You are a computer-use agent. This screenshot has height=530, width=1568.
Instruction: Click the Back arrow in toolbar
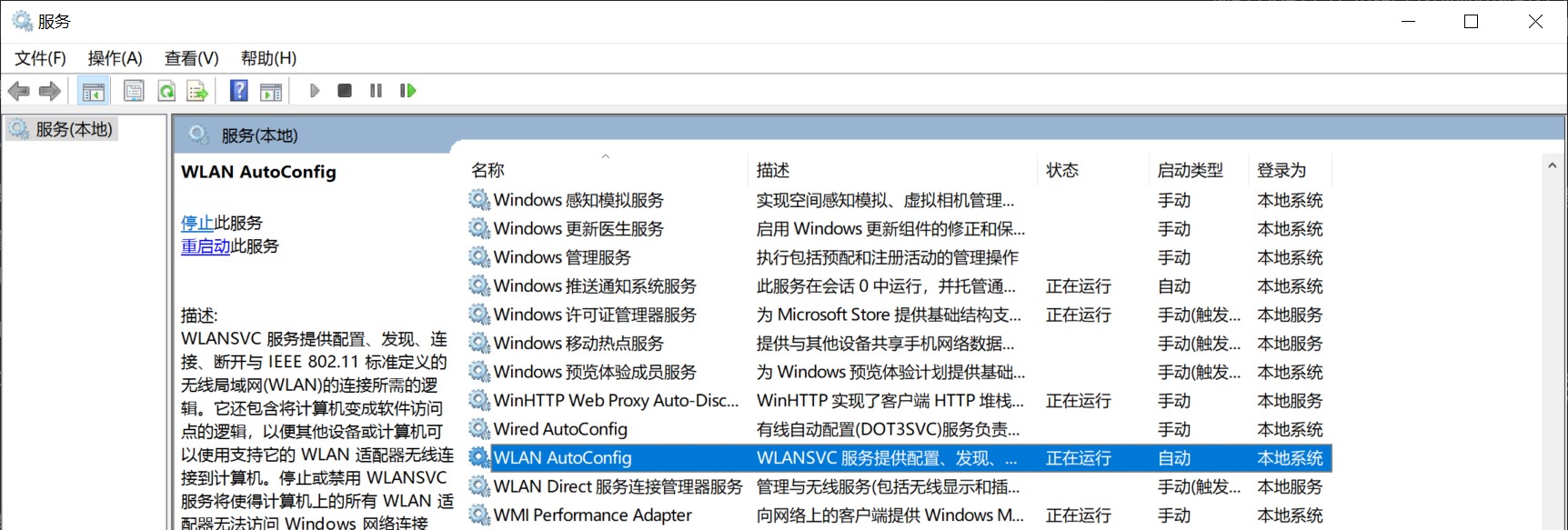point(18,91)
